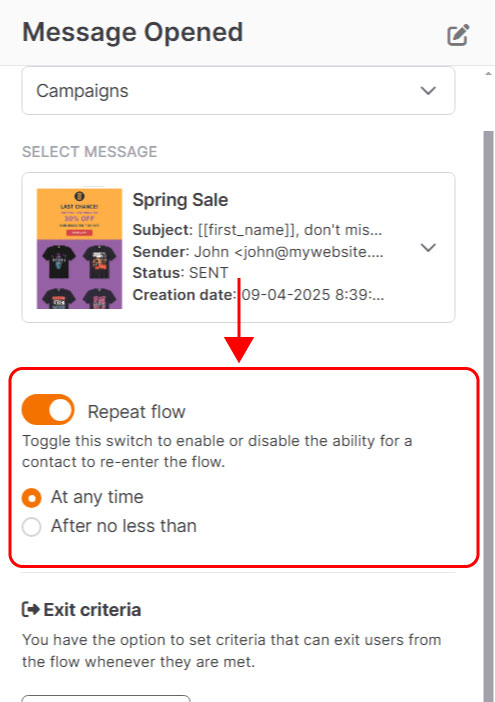Screen dimensions: 495x702
Task: Click the Message Opened panel title
Action: [132, 33]
